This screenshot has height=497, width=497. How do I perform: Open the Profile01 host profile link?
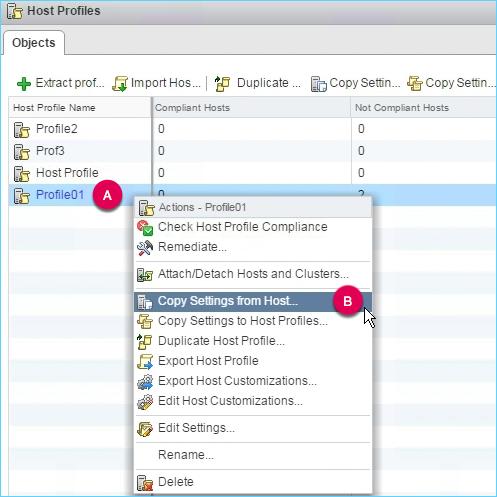pos(60,195)
